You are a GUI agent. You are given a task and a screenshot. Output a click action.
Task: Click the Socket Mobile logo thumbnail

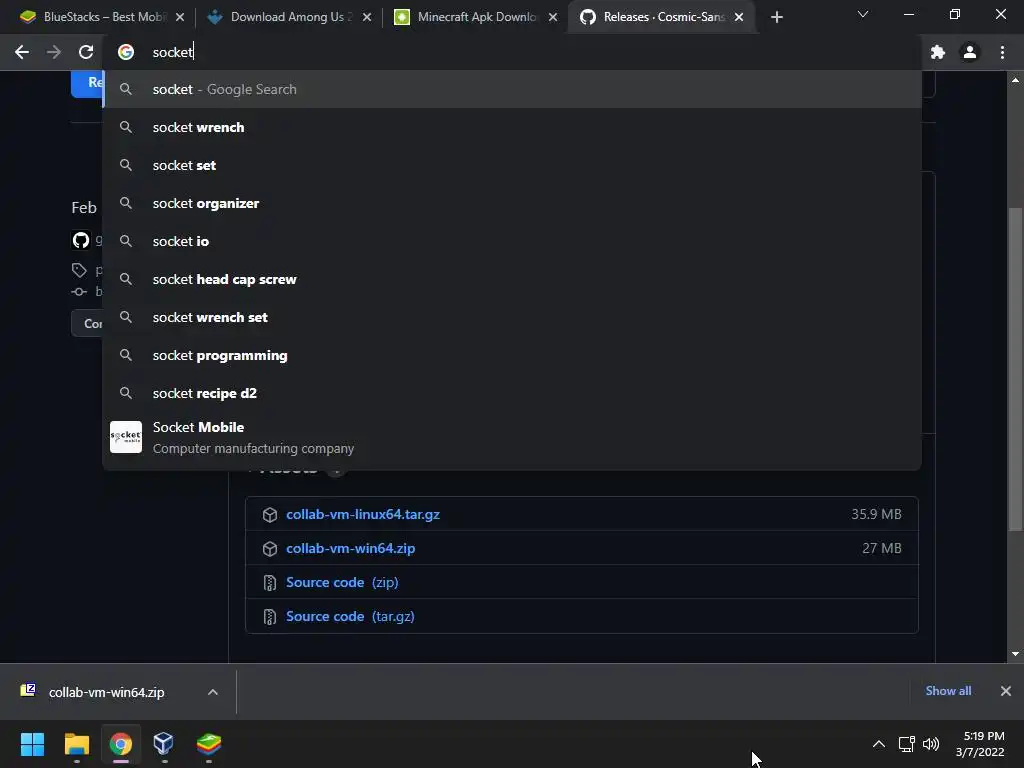[x=126, y=437]
